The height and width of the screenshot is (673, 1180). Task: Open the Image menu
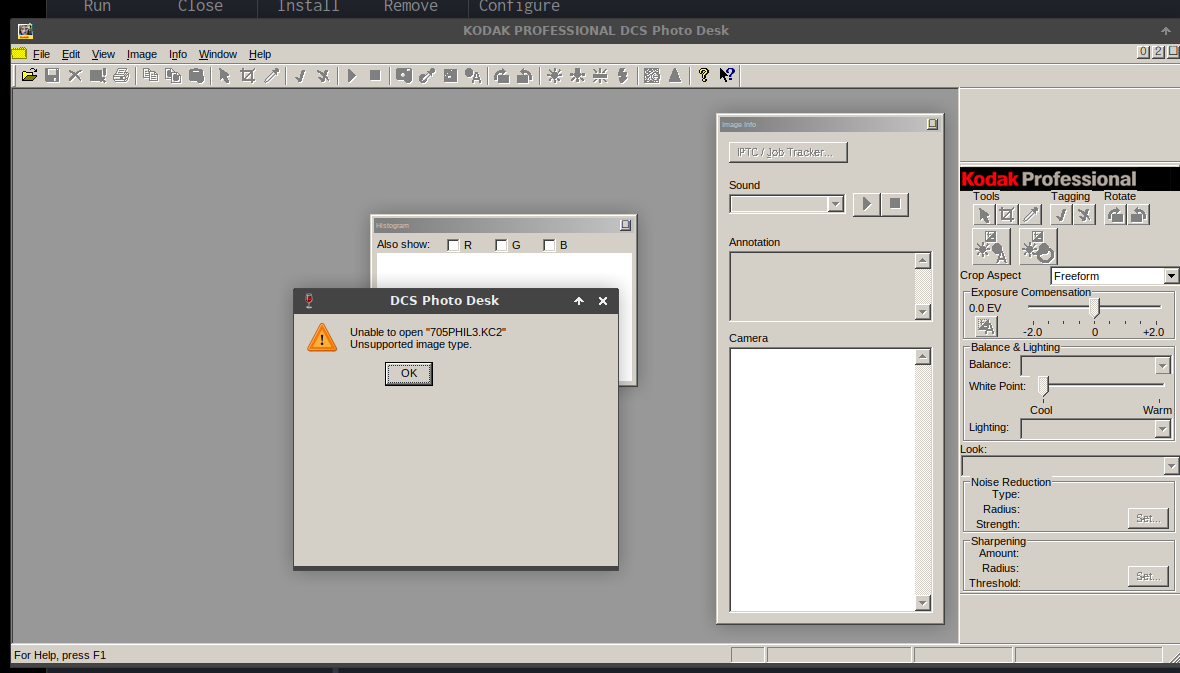141,54
